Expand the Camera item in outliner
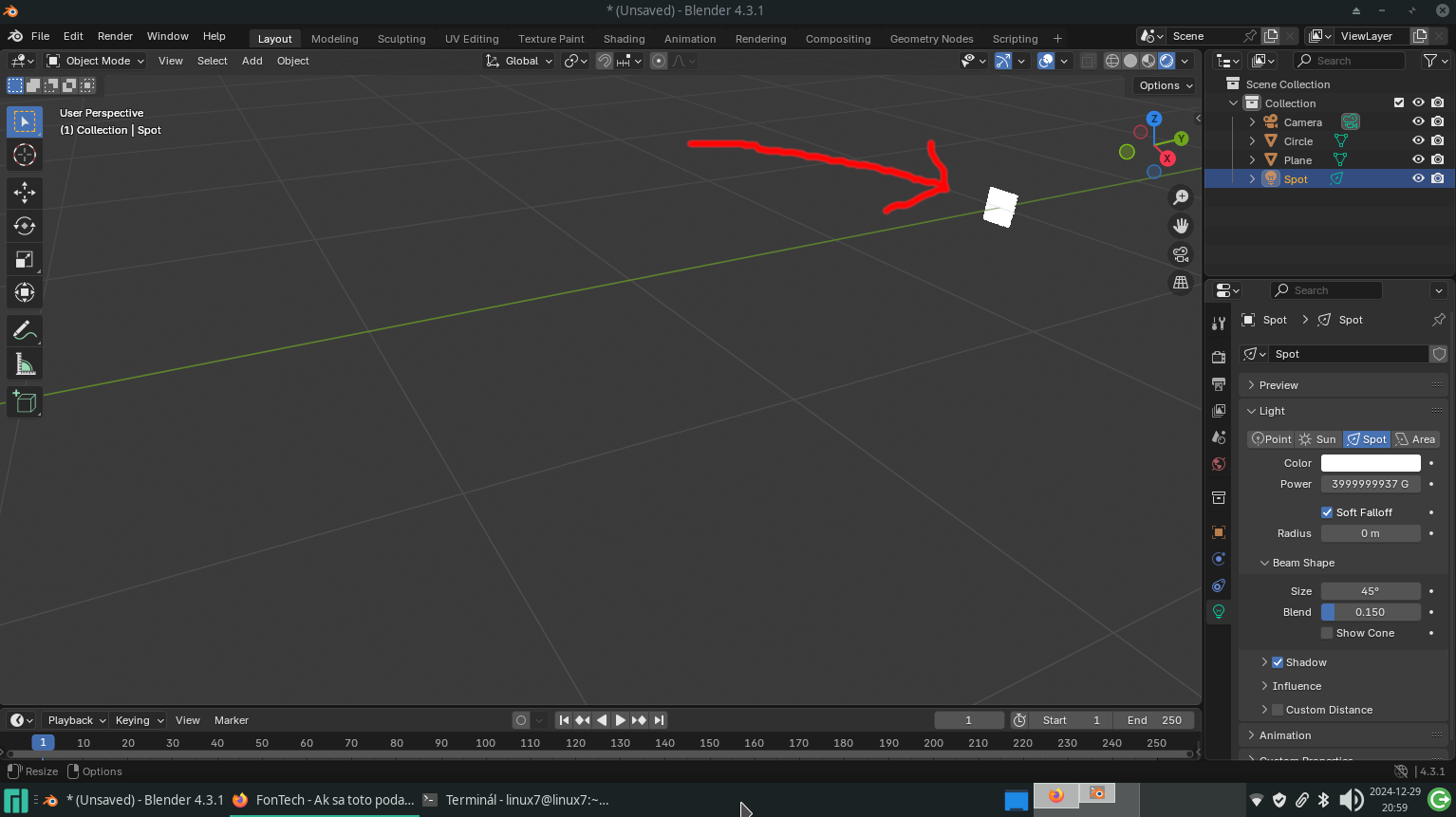The width and height of the screenshot is (1456, 817). tap(1252, 122)
